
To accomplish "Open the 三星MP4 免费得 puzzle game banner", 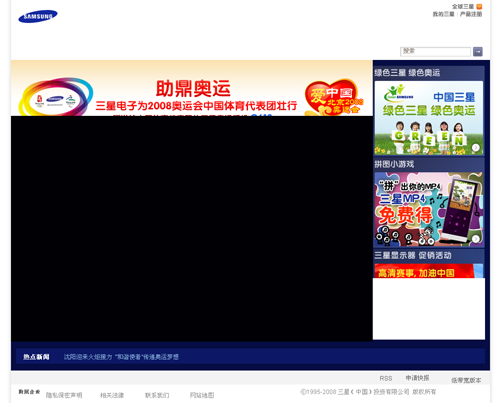I will click(x=429, y=209).
